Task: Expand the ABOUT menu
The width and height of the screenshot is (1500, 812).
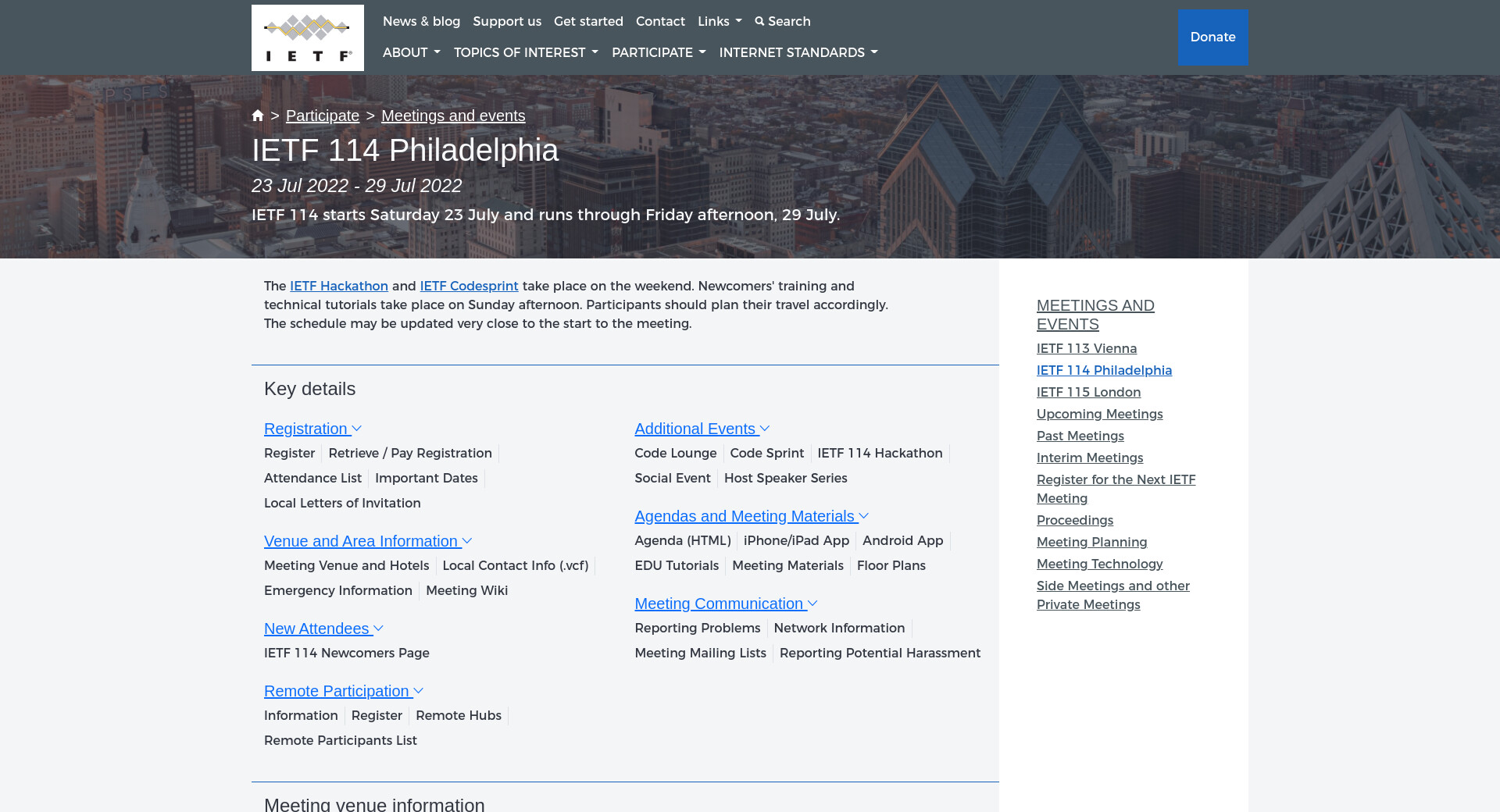Action: [411, 52]
